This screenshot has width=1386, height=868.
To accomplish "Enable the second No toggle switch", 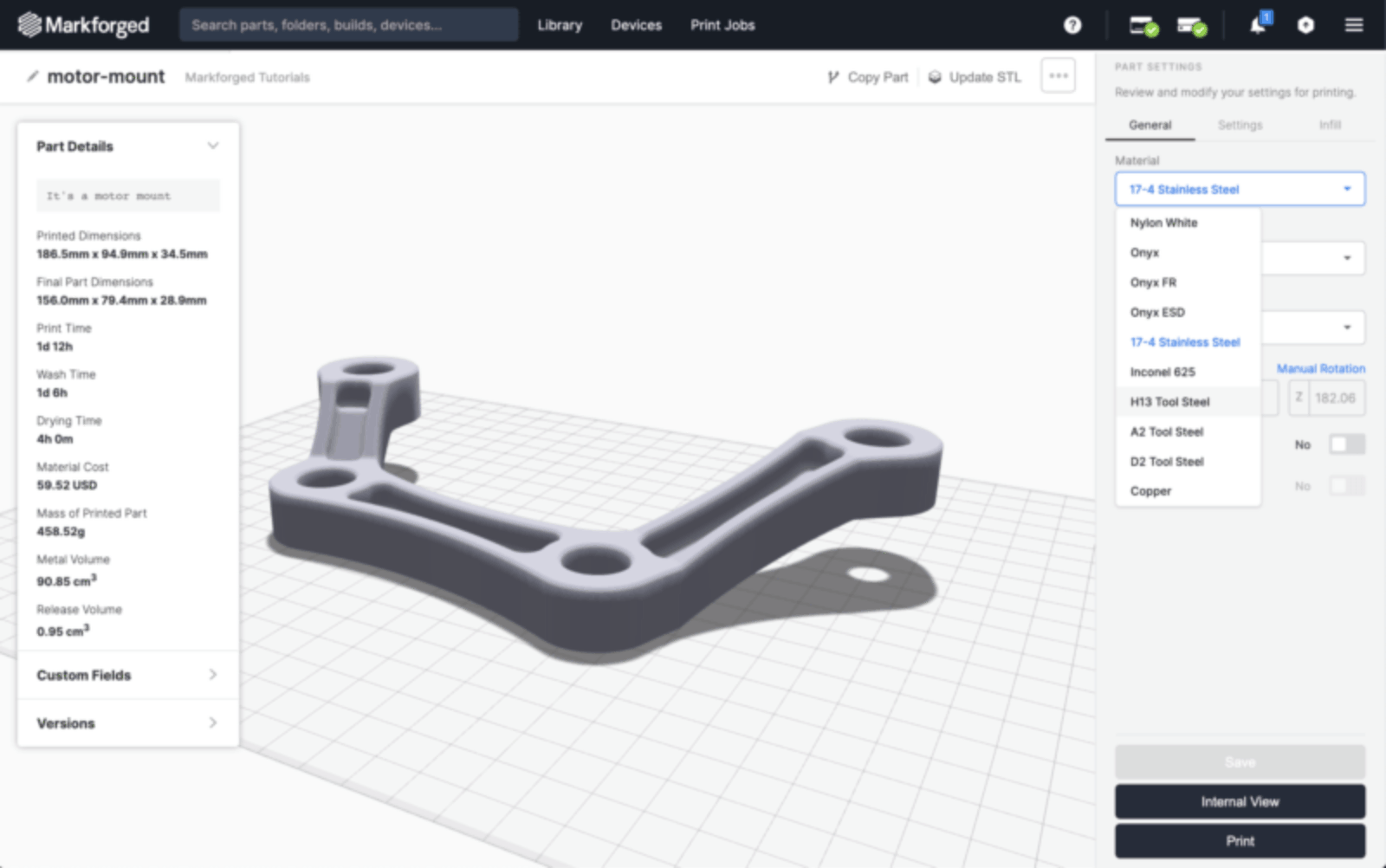I will tap(1347, 486).
